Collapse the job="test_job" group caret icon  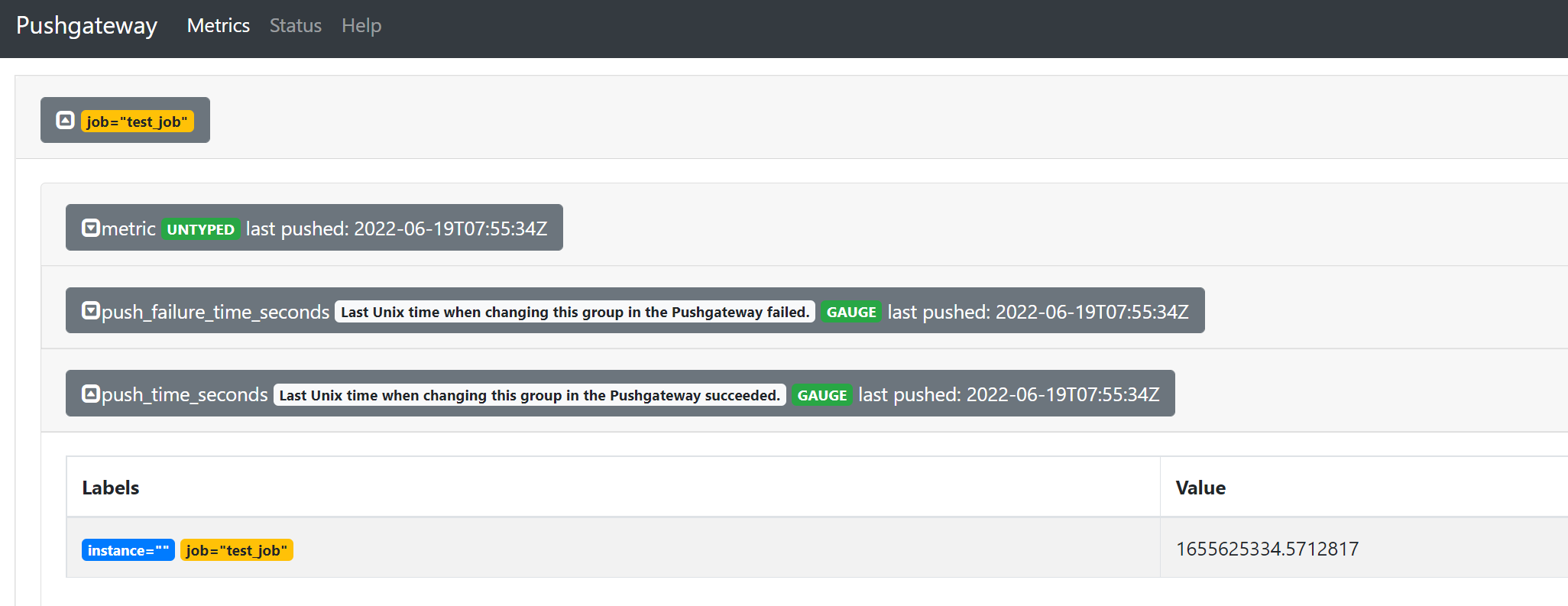click(65, 120)
